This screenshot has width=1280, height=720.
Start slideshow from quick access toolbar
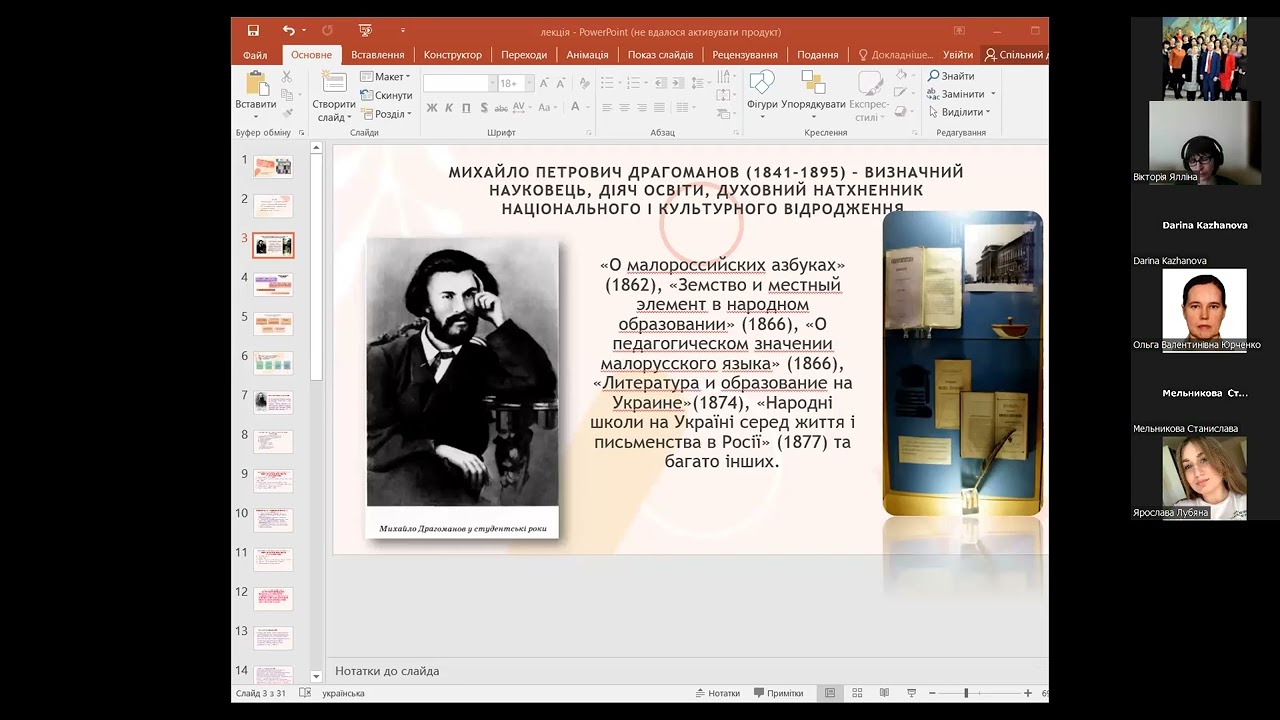[365, 31]
